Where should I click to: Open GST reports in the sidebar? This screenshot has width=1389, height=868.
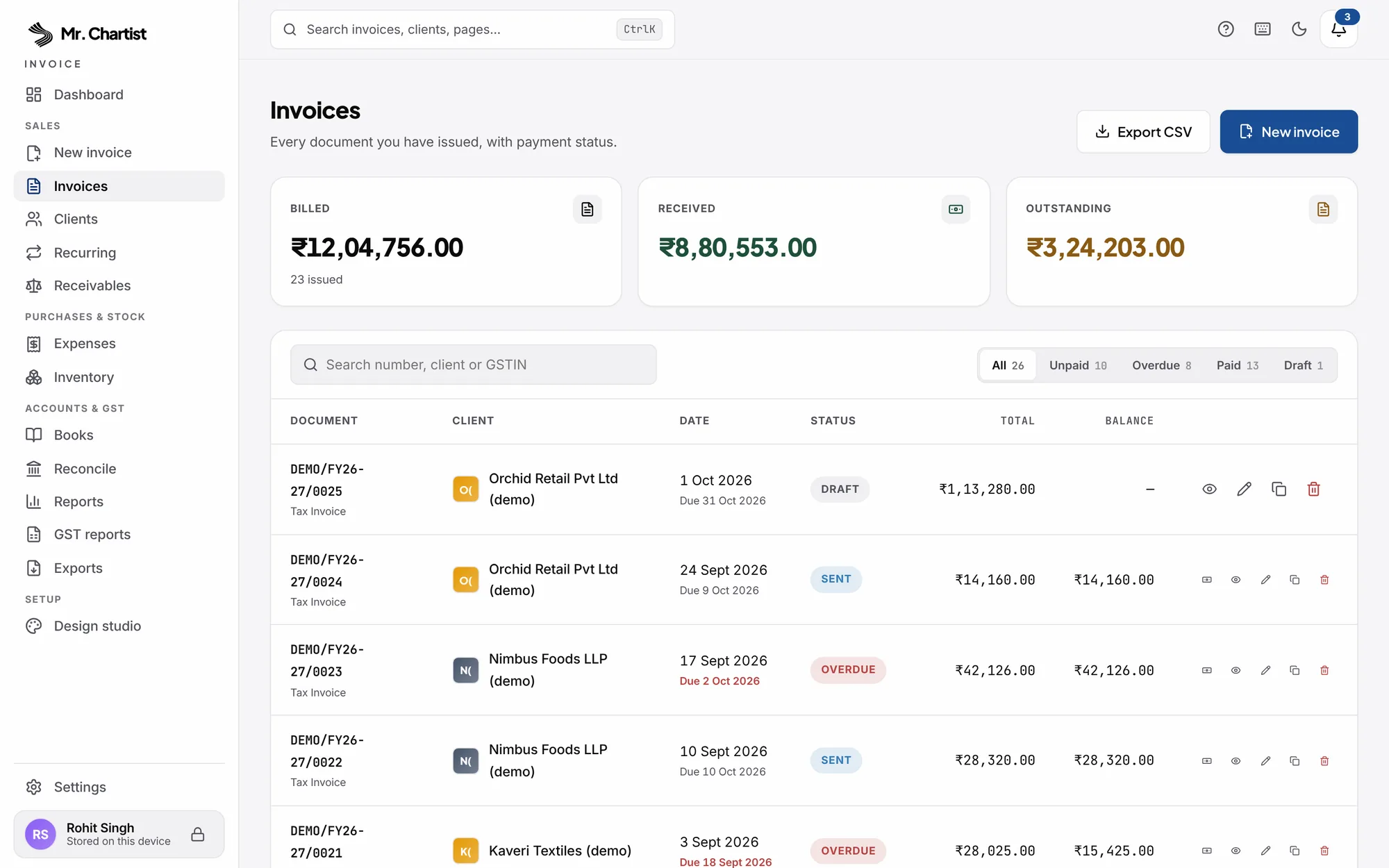pos(119,534)
